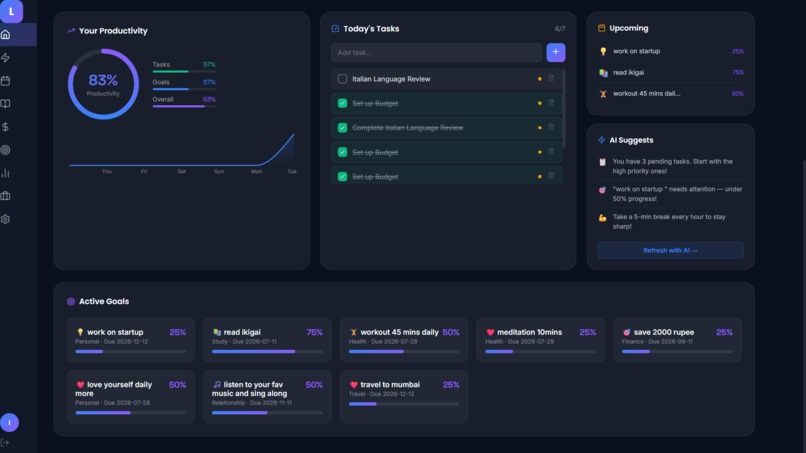Open the briefcase sidebar icon

[x=6, y=196]
